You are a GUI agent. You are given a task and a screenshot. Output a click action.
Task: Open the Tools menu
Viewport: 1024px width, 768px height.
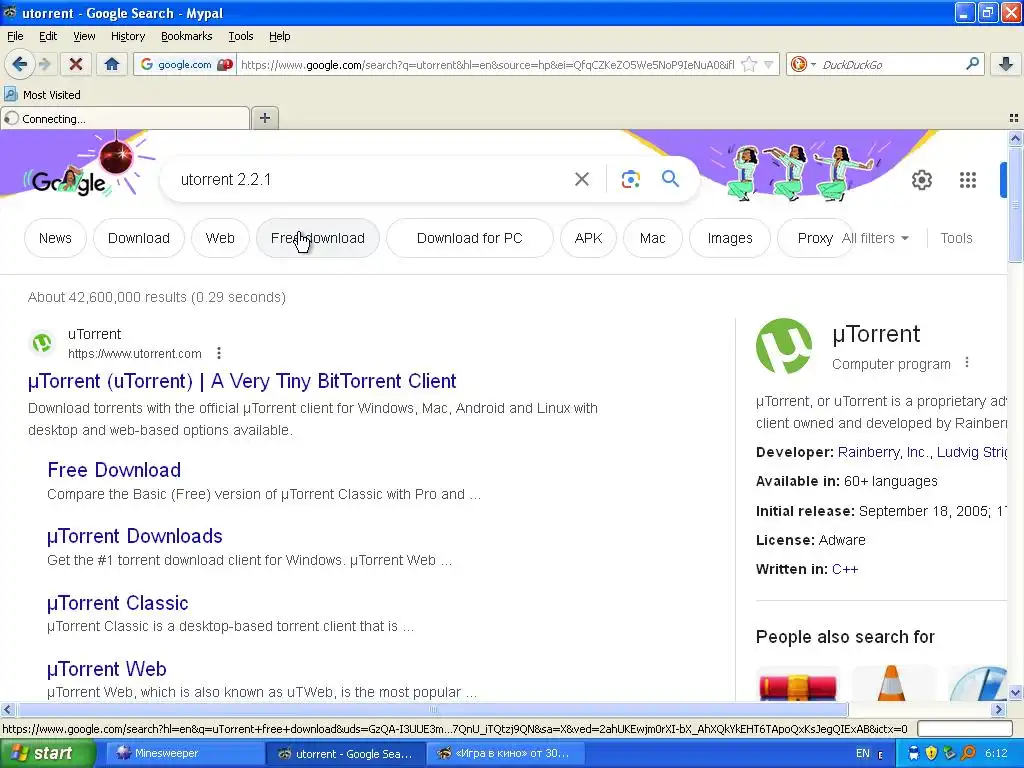(x=241, y=36)
